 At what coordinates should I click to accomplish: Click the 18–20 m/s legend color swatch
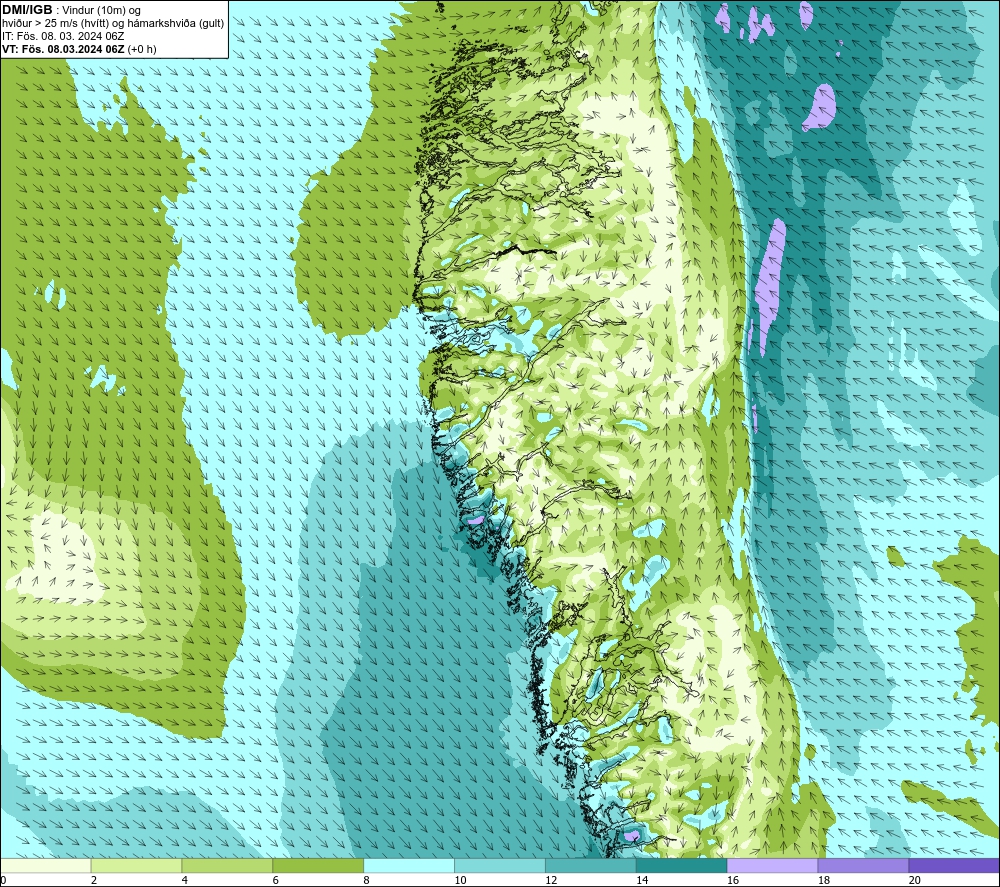(x=863, y=865)
